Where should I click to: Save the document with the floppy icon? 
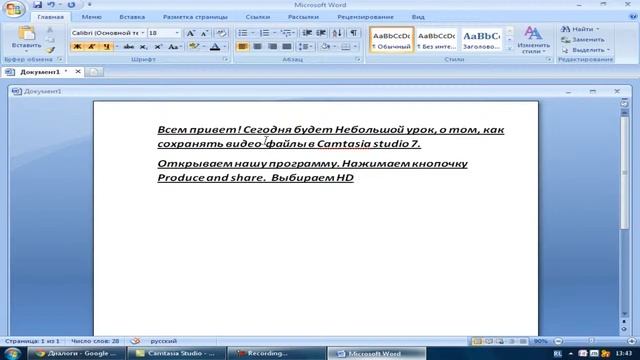click(38, 4)
